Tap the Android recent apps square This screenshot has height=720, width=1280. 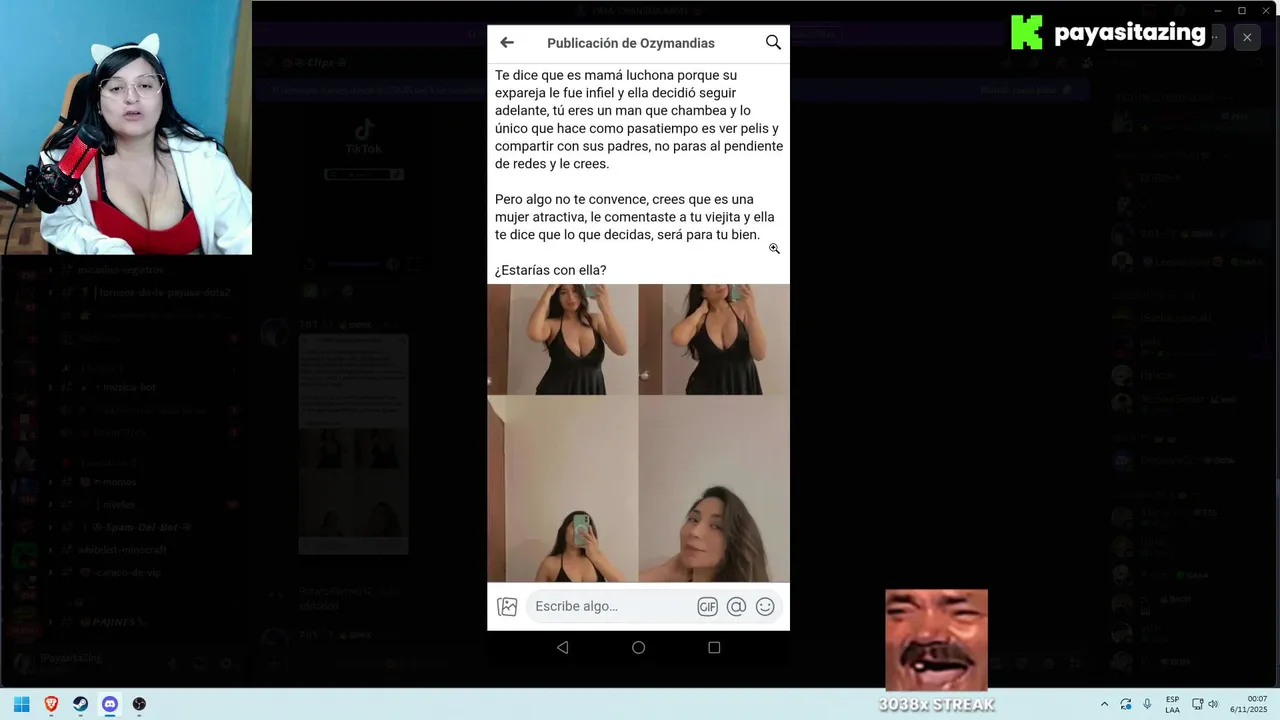(x=714, y=647)
